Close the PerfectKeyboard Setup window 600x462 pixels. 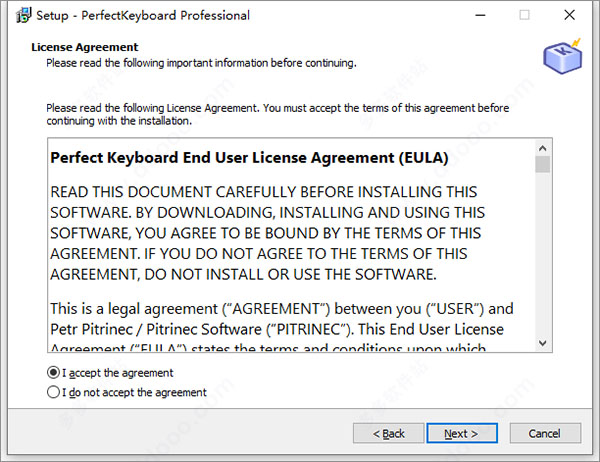coord(569,15)
